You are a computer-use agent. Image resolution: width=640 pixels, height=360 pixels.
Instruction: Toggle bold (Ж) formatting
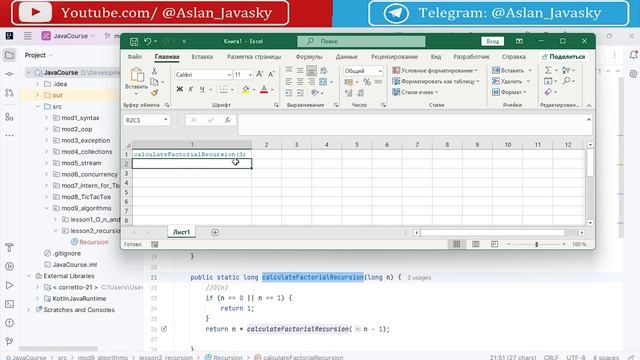(x=179, y=89)
